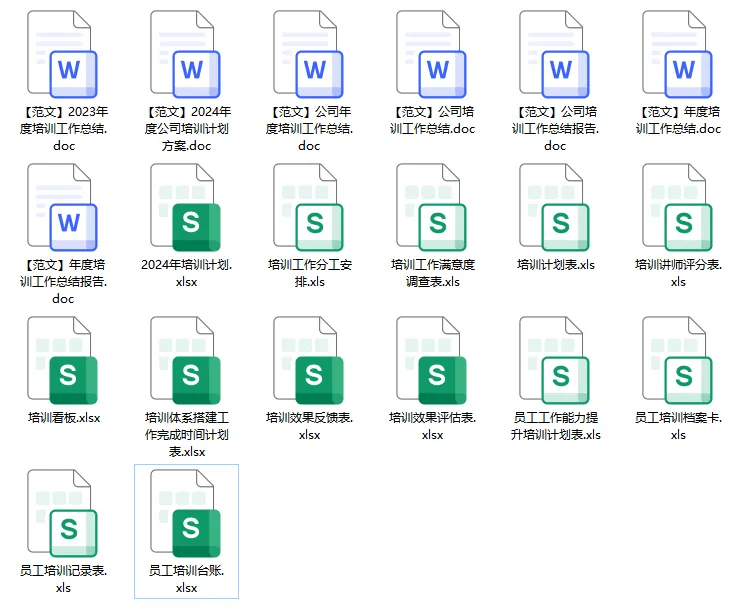Click the 培训看板.xlsx spreadsheet icon
The width and height of the screenshot is (730, 611).
click(62, 360)
